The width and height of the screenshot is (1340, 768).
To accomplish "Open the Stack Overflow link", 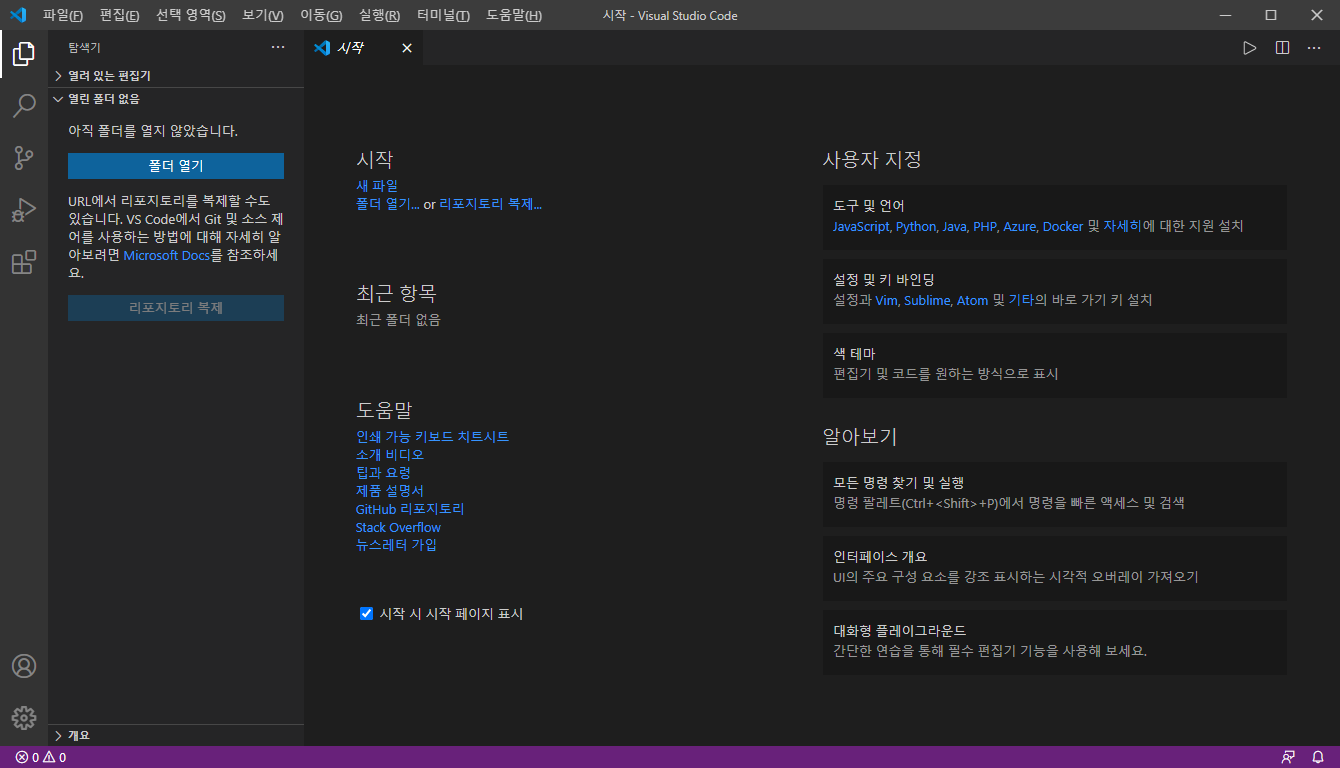I will [398, 527].
